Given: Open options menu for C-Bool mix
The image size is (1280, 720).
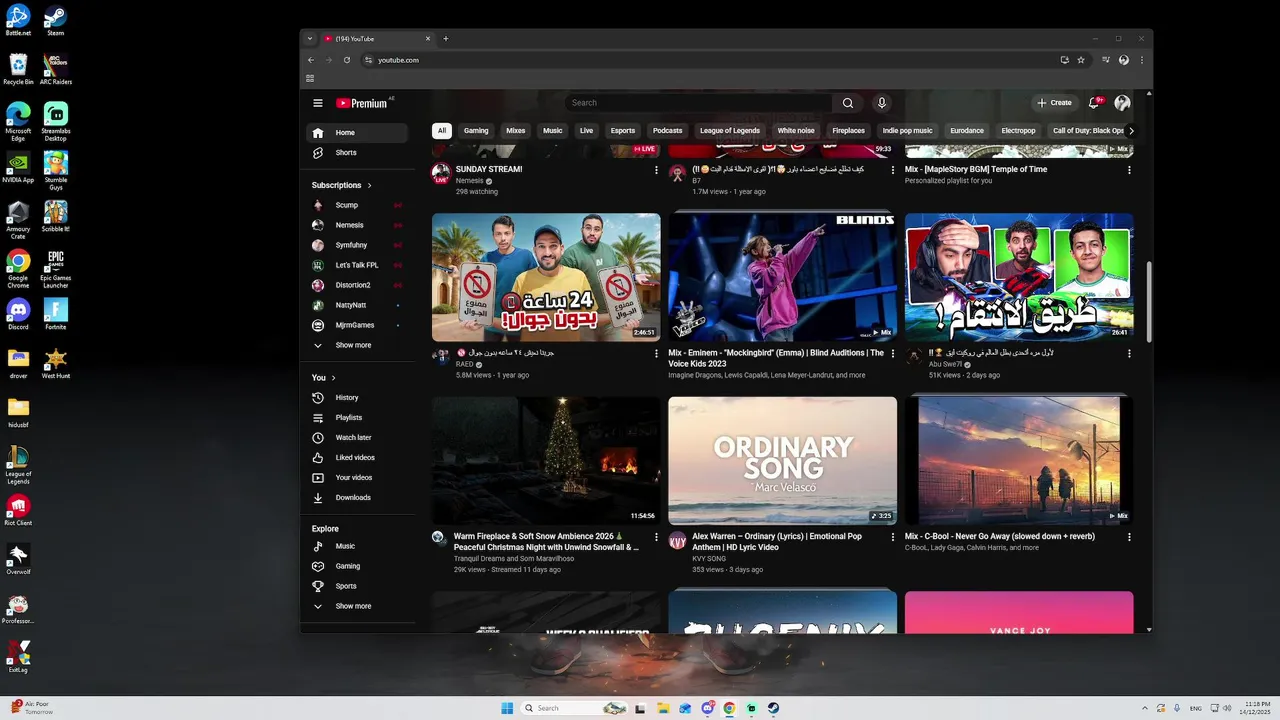Looking at the screenshot, I should (1129, 537).
